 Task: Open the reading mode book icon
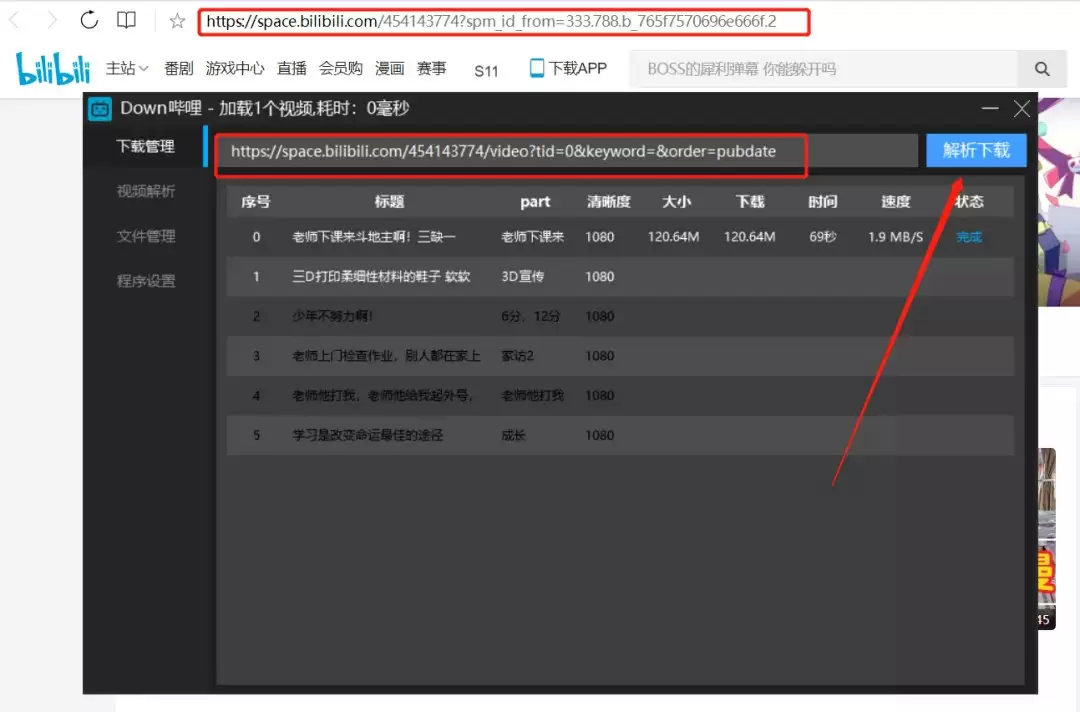126,20
